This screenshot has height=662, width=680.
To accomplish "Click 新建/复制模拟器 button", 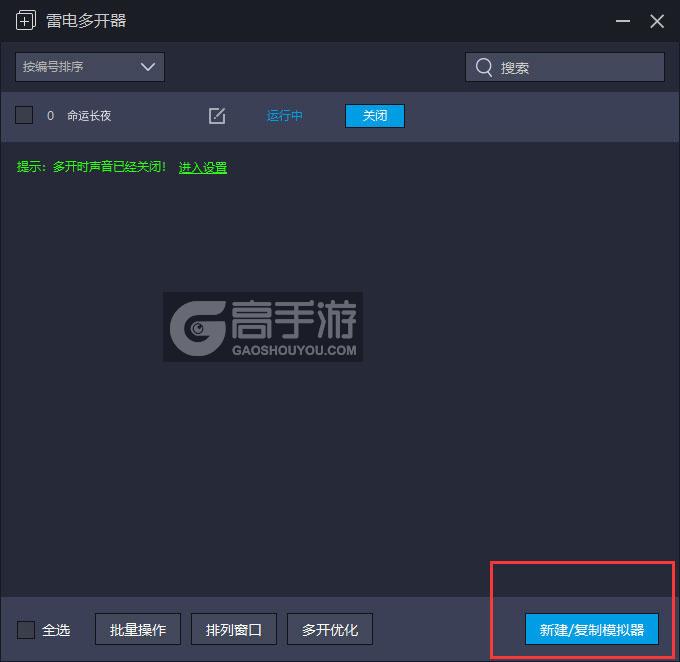I will pyautogui.click(x=592, y=629).
